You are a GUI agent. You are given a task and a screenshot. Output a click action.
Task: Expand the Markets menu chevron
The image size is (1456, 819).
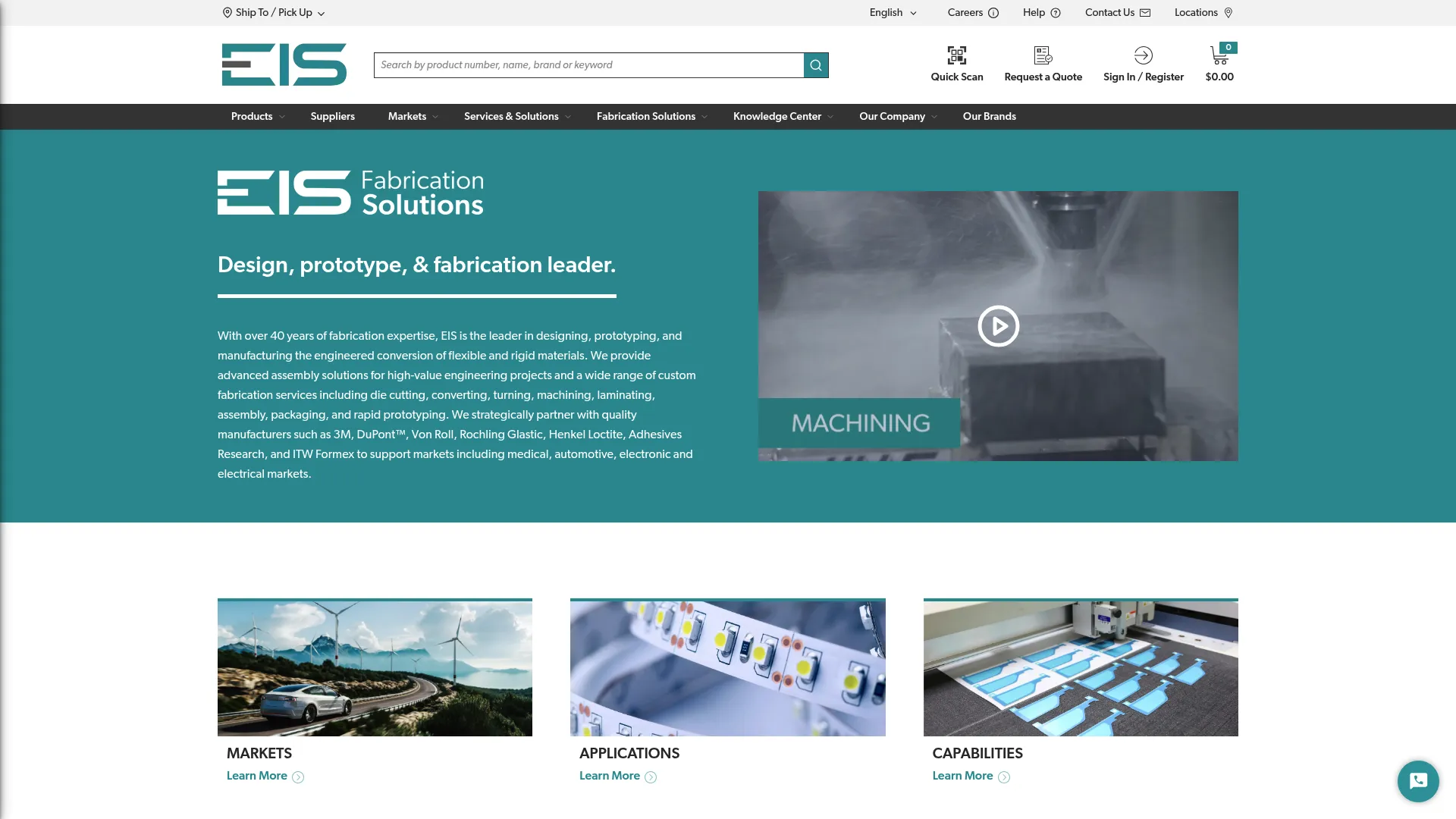tap(435, 117)
